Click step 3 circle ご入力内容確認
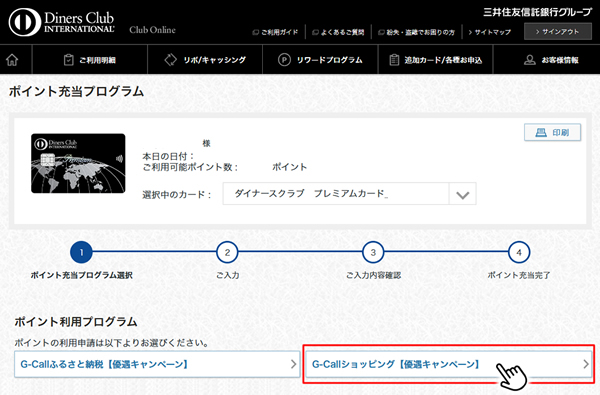This screenshot has width=600, height=395. [x=373, y=252]
